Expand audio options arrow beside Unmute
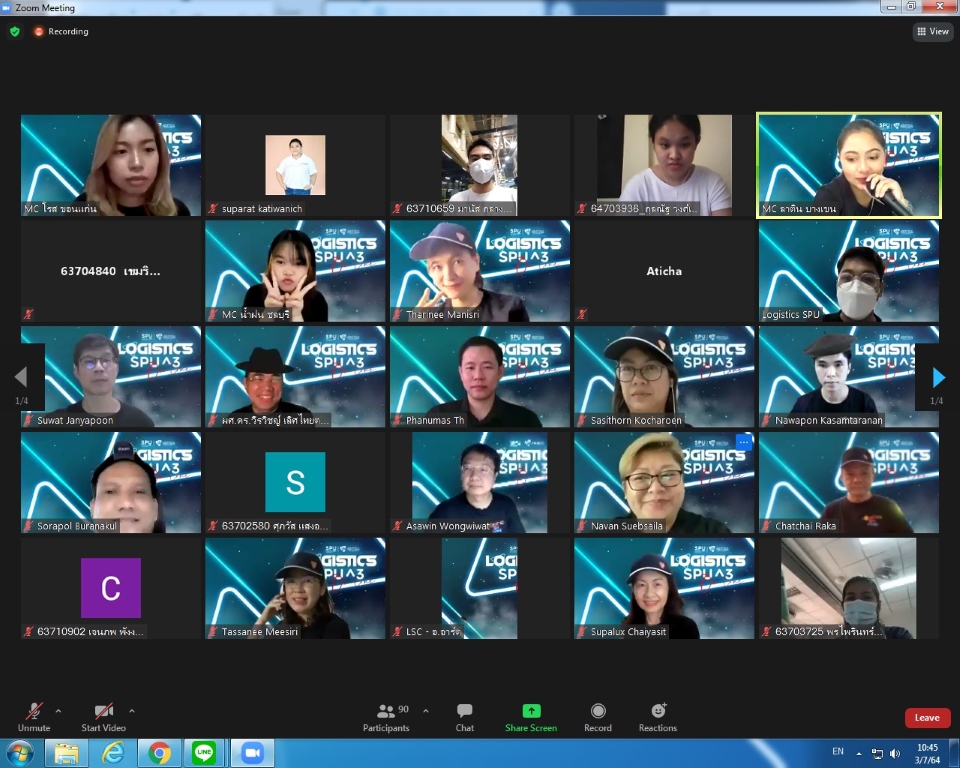The width and height of the screenshot is (960, 768). 58,711
